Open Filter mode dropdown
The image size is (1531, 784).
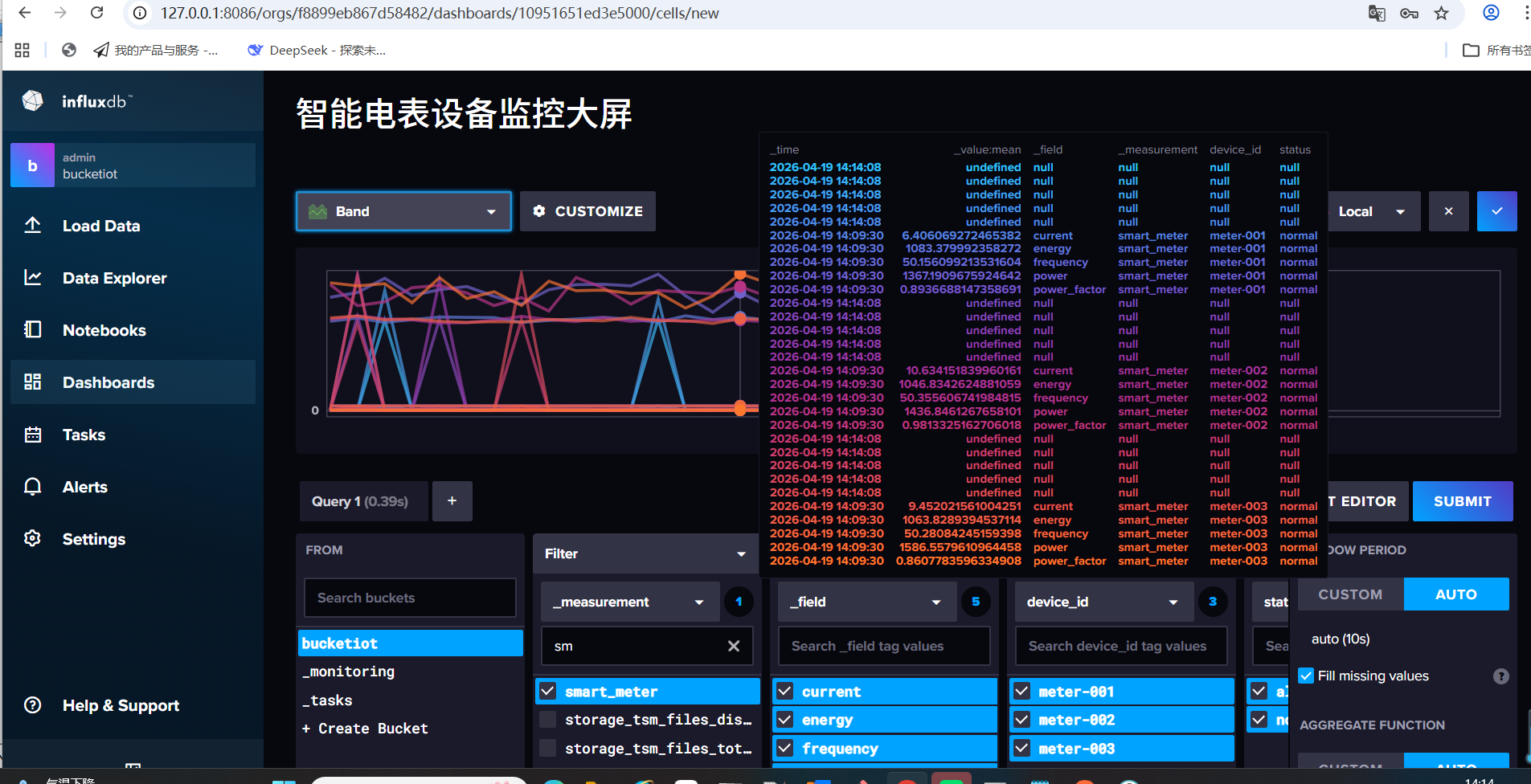pos(645,553)
